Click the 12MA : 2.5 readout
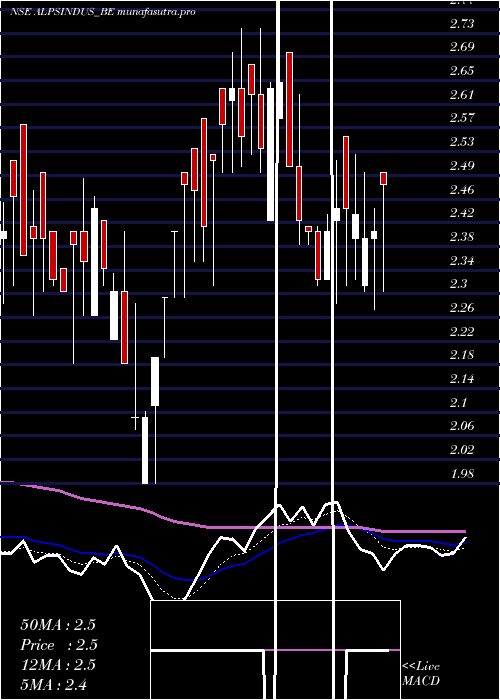The height and width of the screenshot is (700, 500). [58, 665]
